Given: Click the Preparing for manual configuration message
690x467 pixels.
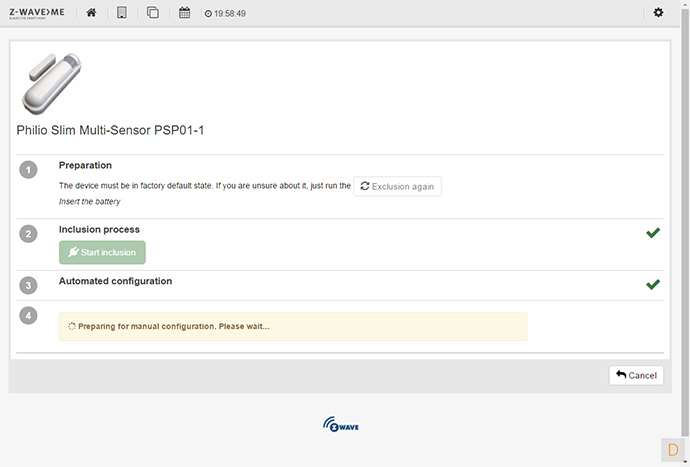Looking at the screenshot, I should point(293,327).
